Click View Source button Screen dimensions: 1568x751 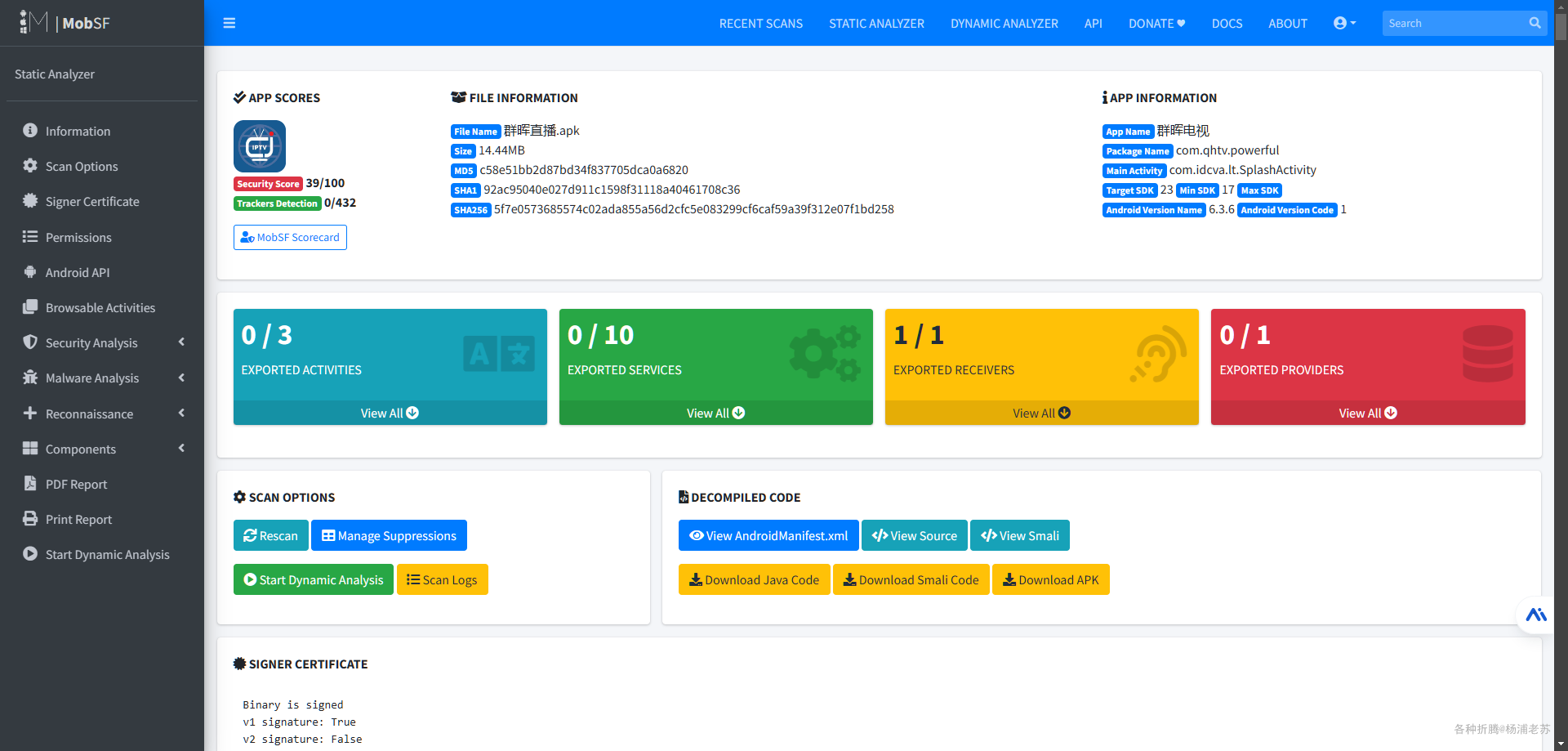click(x=915, y=535)
